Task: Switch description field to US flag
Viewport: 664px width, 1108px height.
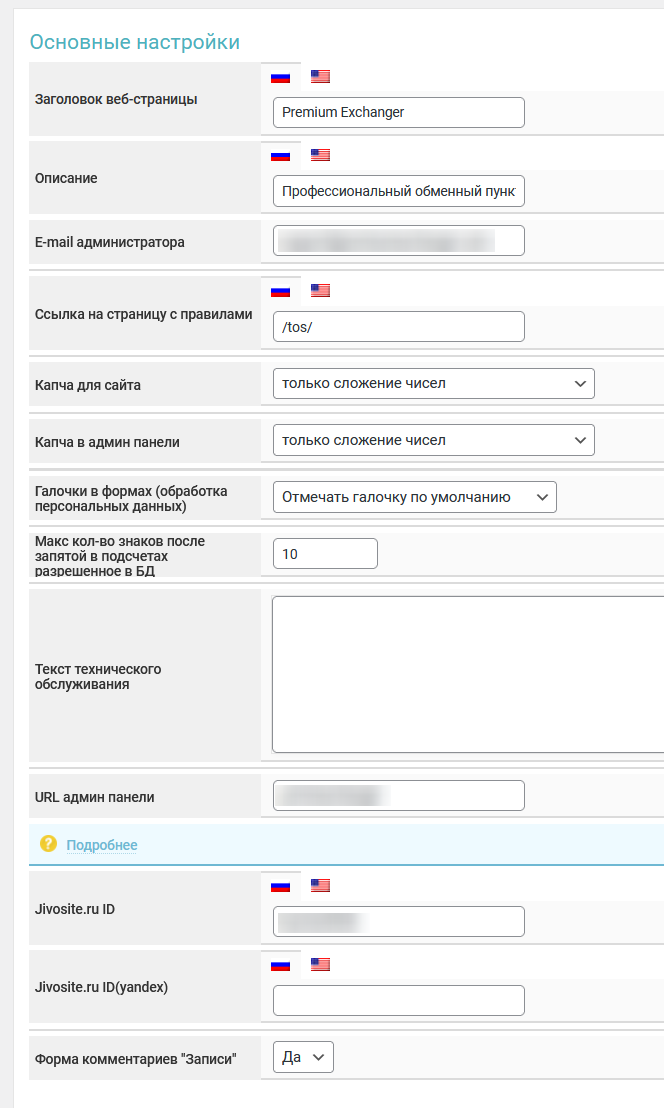Action: click(x=320, y=155)
